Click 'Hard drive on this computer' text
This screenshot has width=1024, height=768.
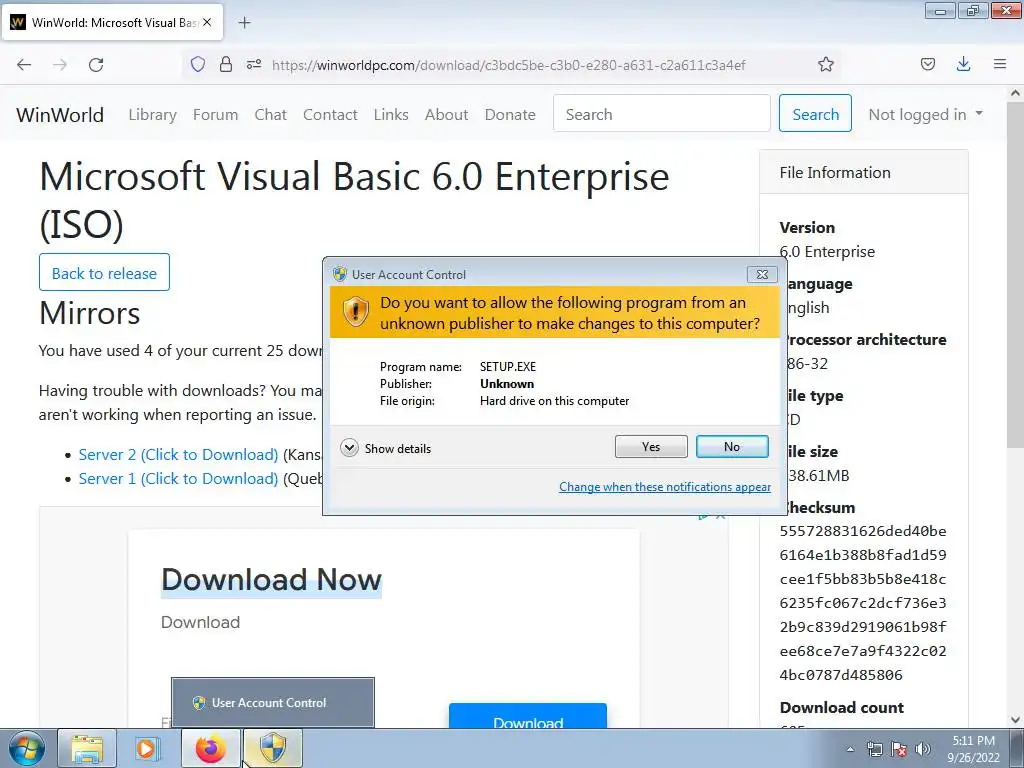pos(554,400)
